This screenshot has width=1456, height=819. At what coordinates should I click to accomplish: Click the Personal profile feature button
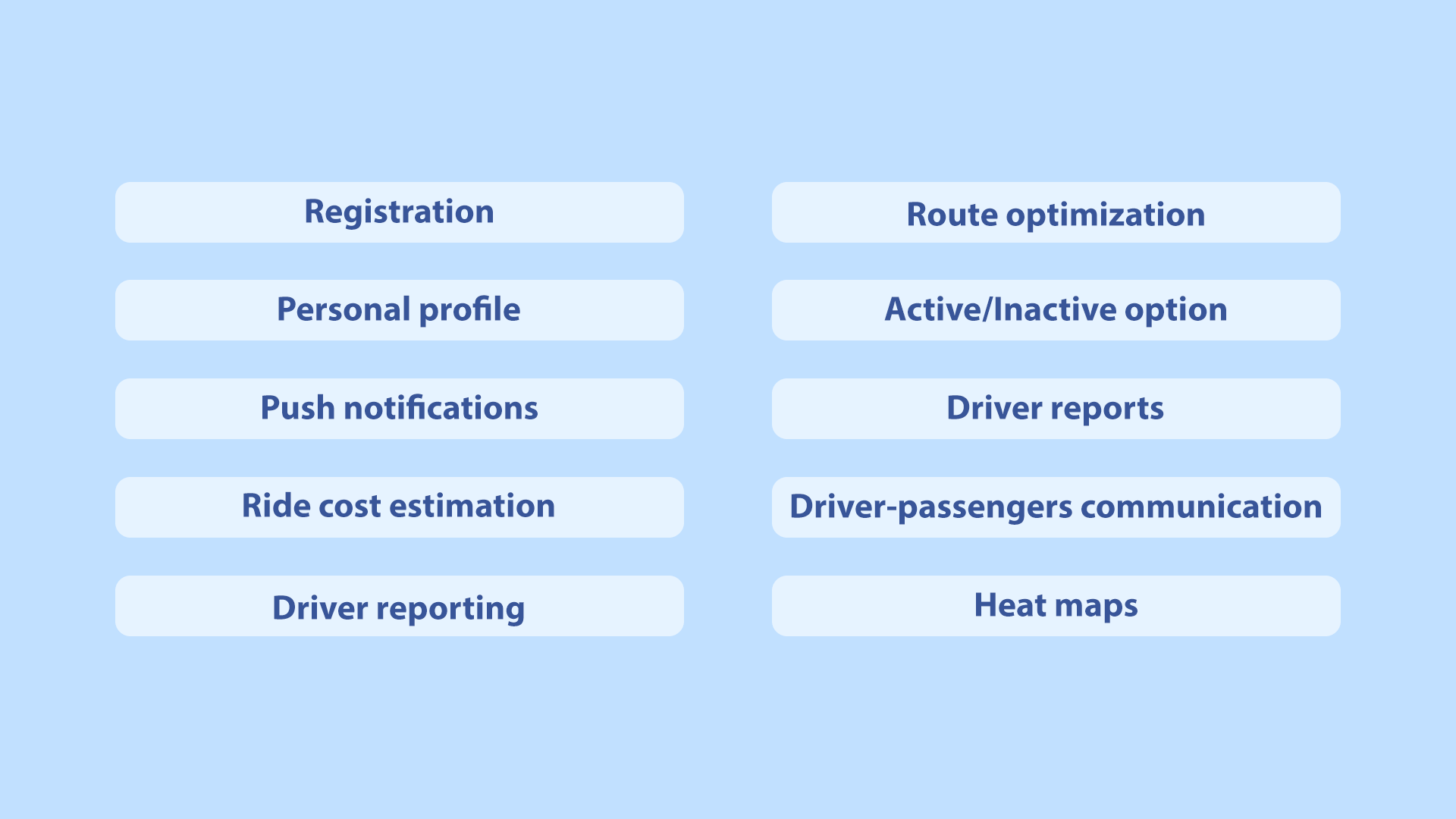pyautogui.click(x=399, y=308)
